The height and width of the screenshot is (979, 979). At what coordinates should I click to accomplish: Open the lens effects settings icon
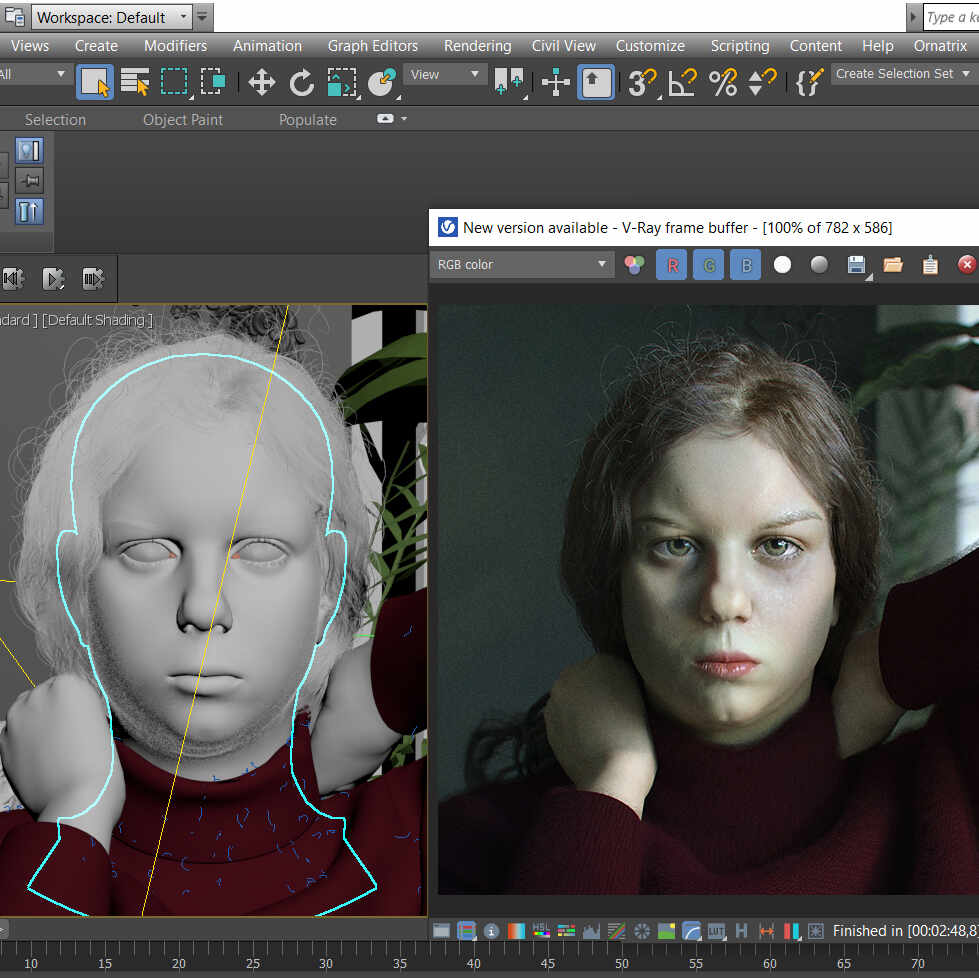(816, 932)
